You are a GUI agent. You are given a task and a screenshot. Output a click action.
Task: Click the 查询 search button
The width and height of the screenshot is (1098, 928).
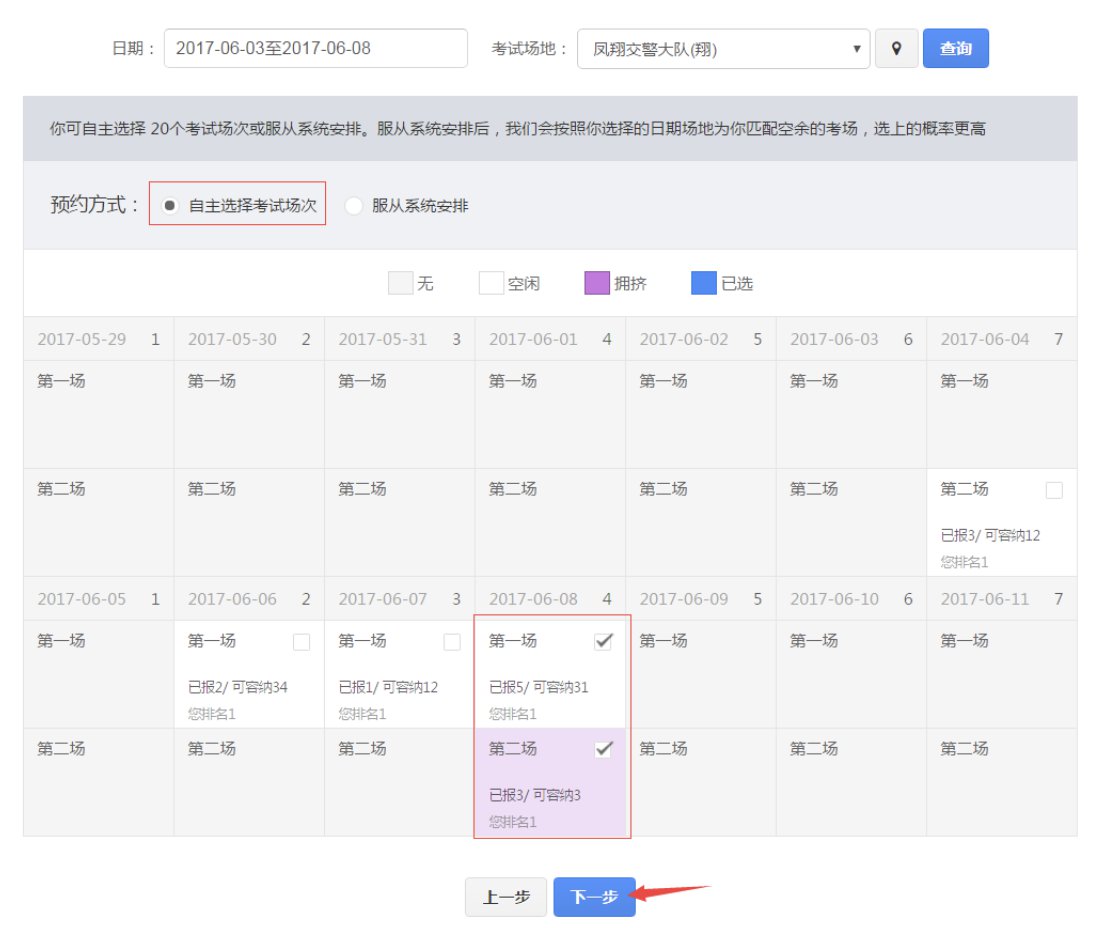click(955, 48)
